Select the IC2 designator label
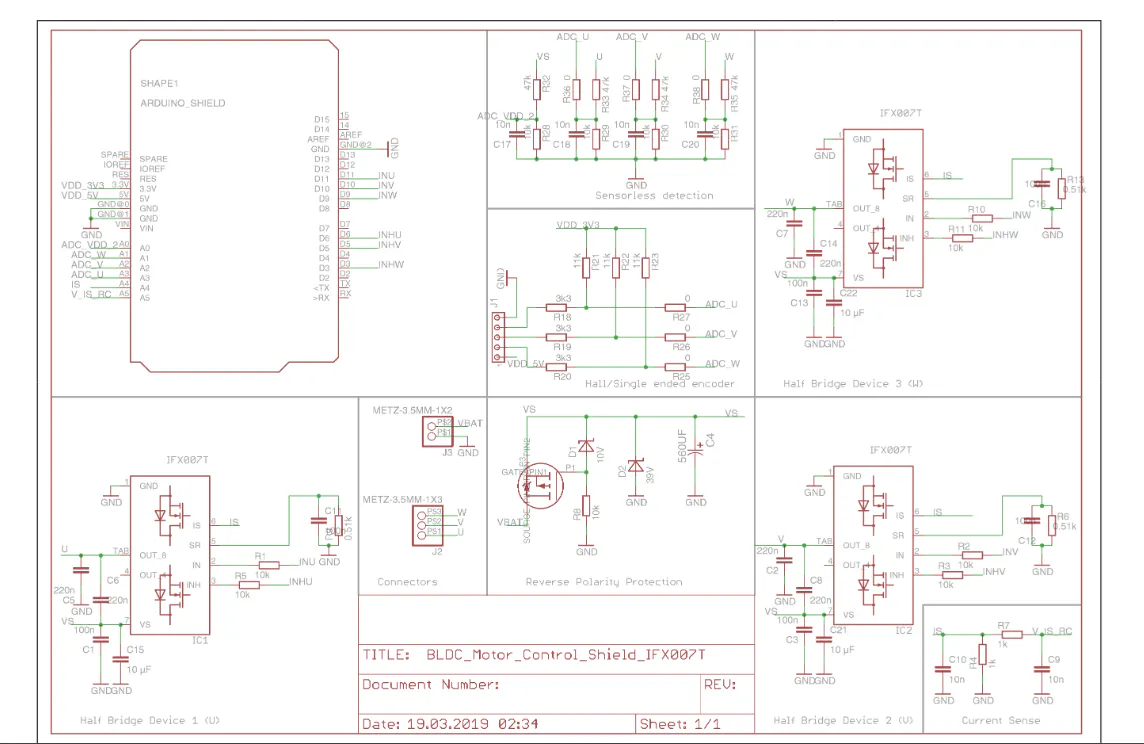This screenshot has width=1144, height=744. (x=903, y=630)
